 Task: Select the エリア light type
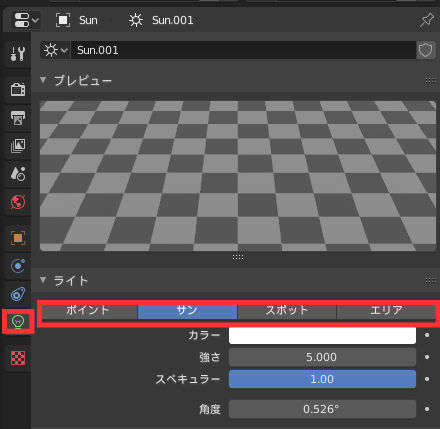[386, 310]
